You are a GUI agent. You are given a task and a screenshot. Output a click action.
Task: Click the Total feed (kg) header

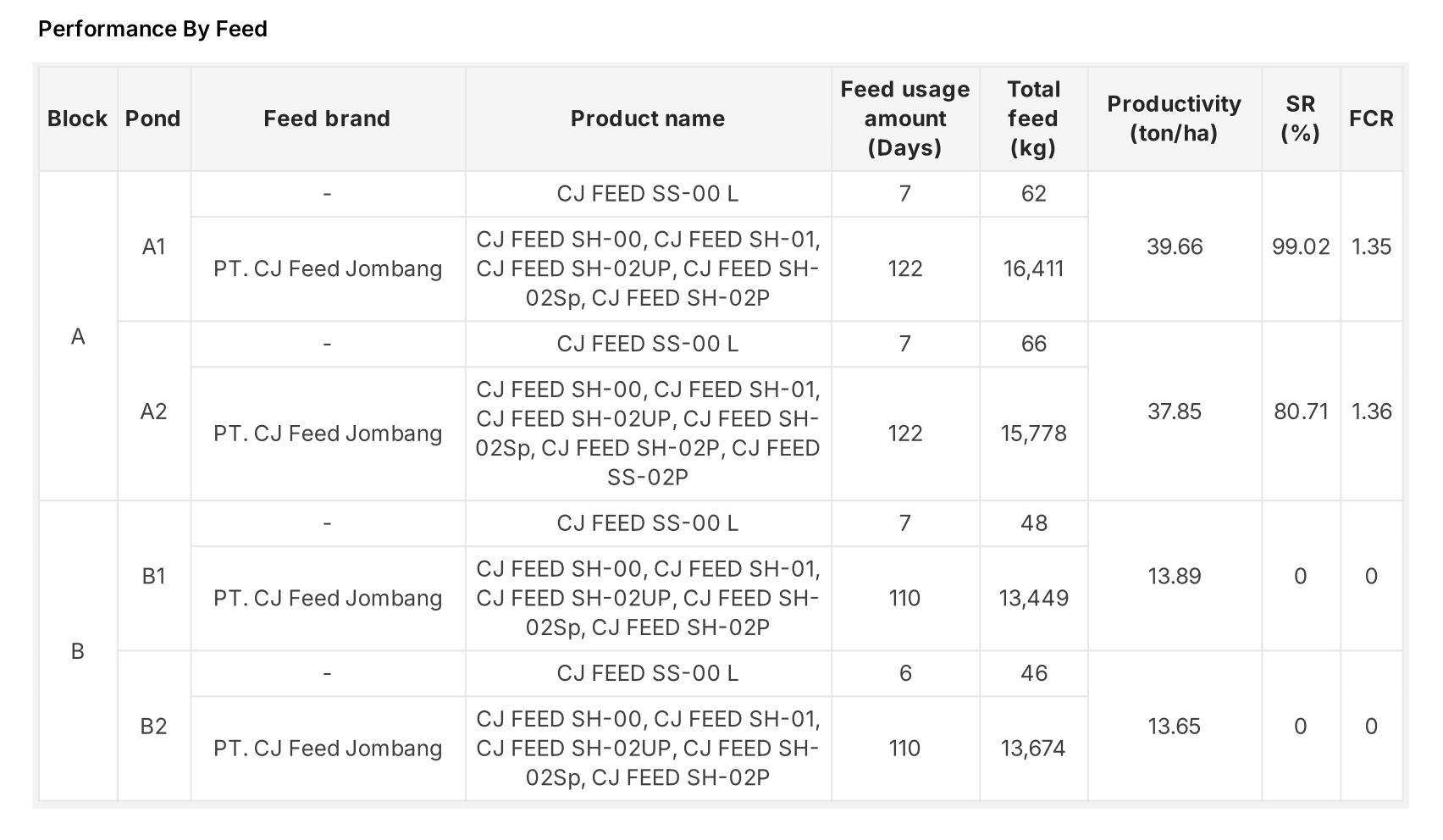[x=1033, y=119]
